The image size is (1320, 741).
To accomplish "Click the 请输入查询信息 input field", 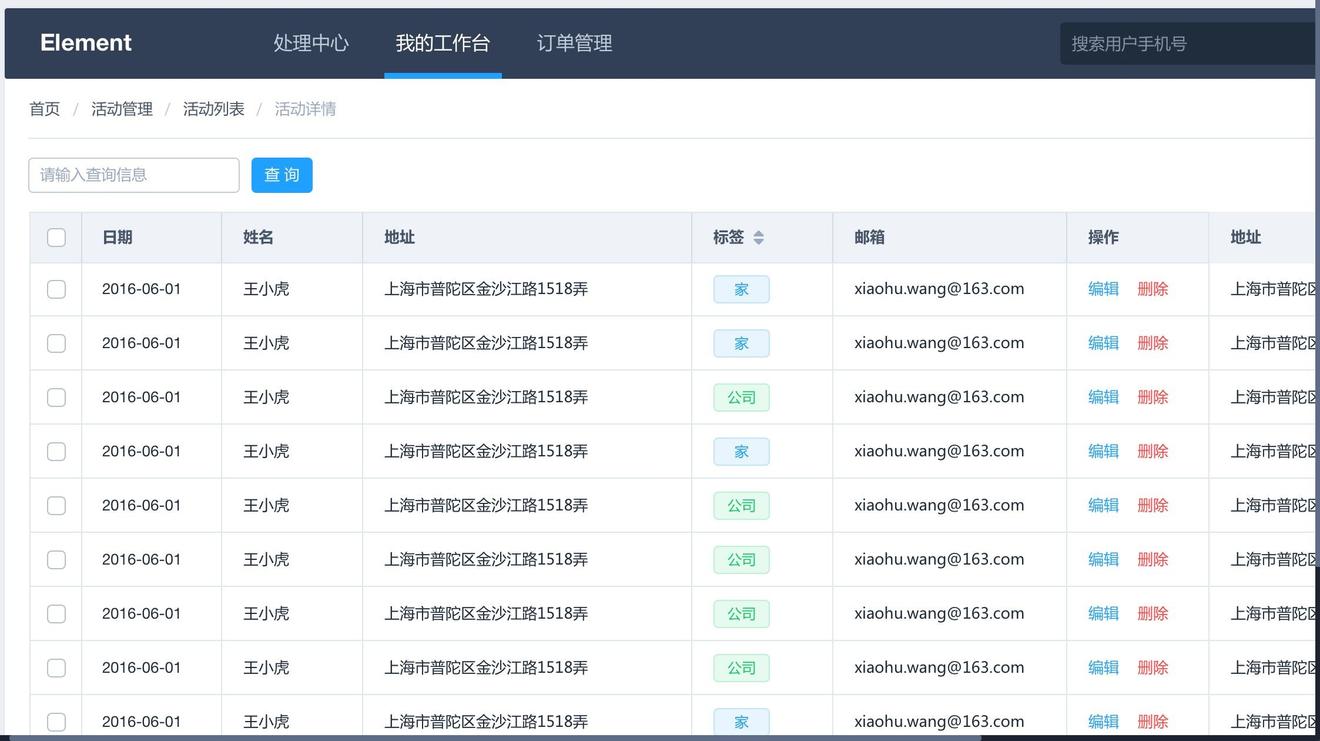I will pyautogui.click(x=133, y=174).
